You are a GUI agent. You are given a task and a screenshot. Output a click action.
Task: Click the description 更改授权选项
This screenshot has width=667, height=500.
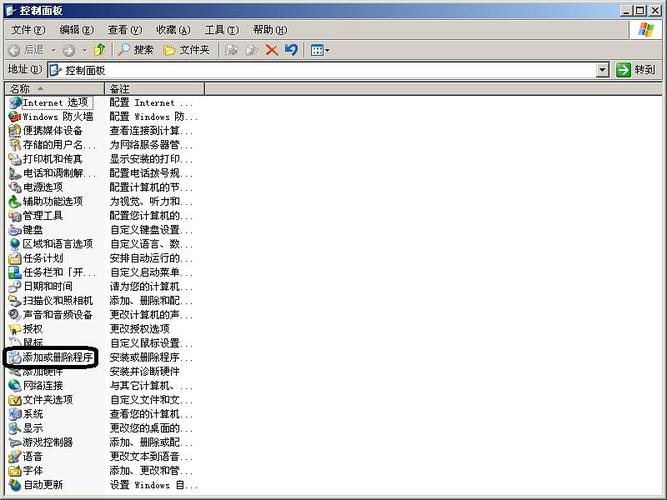coord(140,329)
